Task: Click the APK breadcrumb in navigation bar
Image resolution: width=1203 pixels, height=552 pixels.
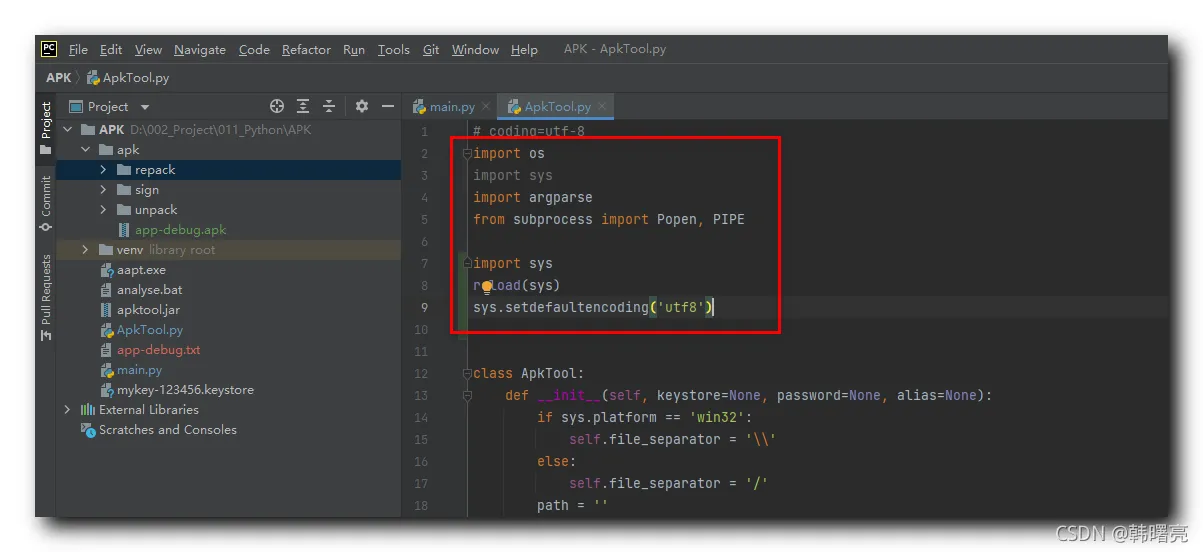Action: [x=59, y=77]
